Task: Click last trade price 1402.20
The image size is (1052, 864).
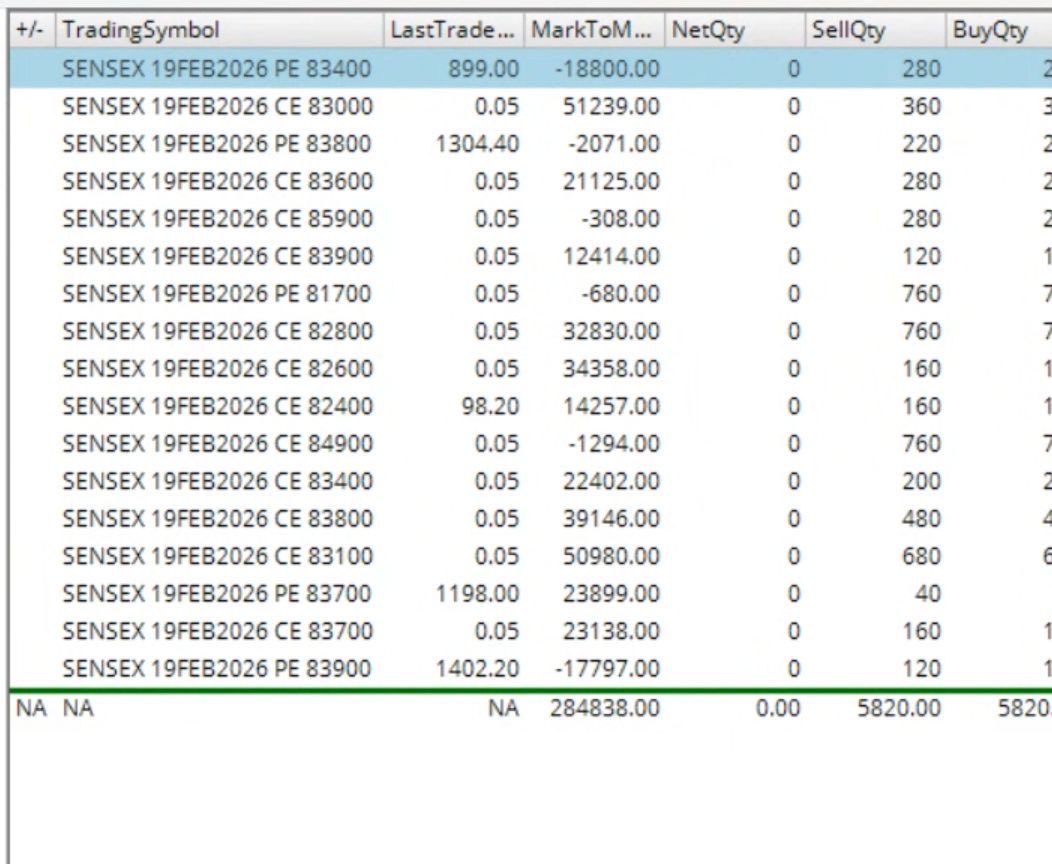Action: pyautogui.click(x=478, y=669)
